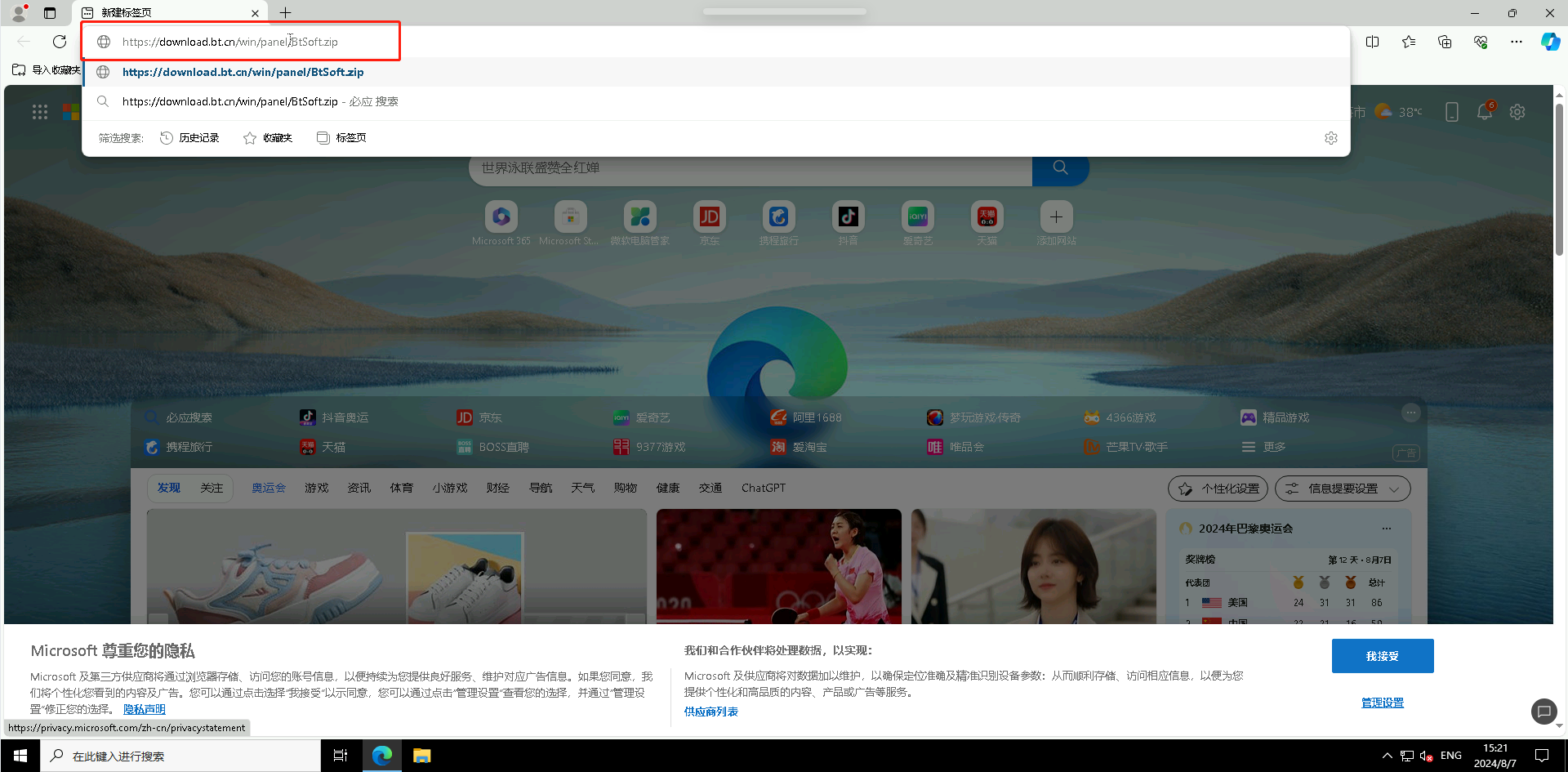Select the 游戏 feed category
This screenshot has width=1568, height=772.
pos(317,488)
